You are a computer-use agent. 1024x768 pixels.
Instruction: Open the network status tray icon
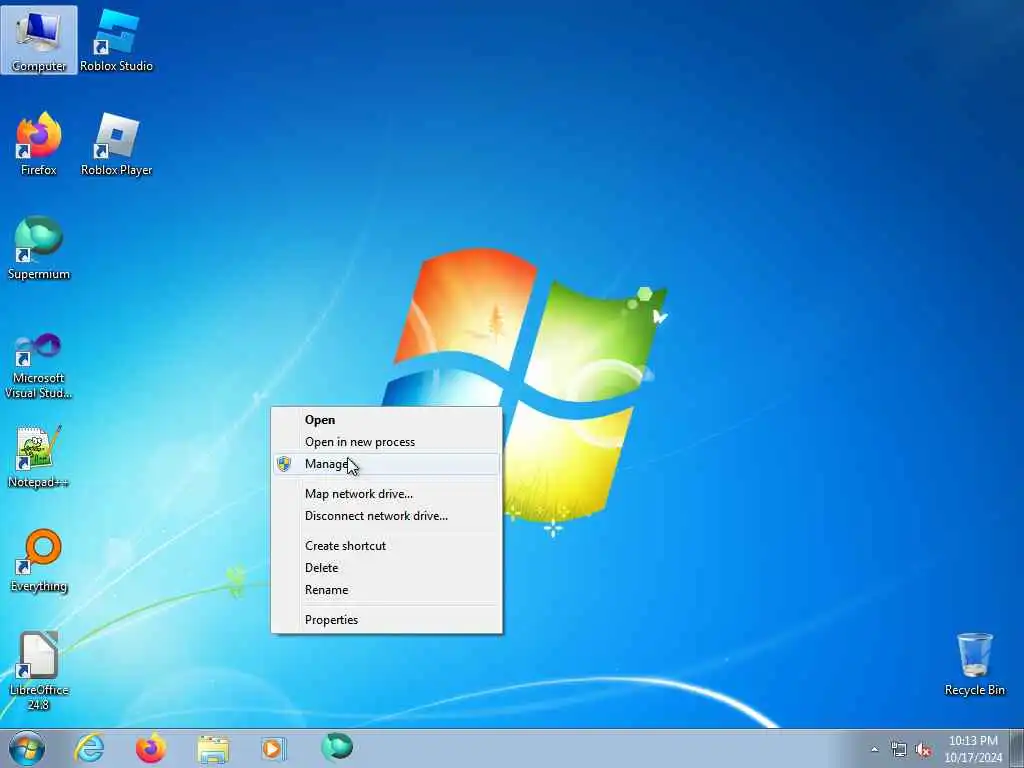pyautogui.click(x=899, y=749)
